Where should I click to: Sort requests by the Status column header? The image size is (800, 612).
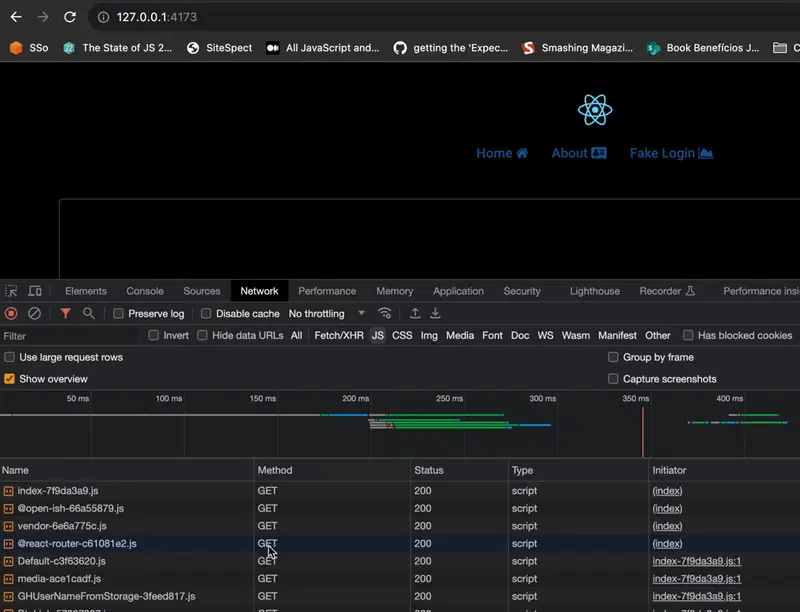click(429, 470)
